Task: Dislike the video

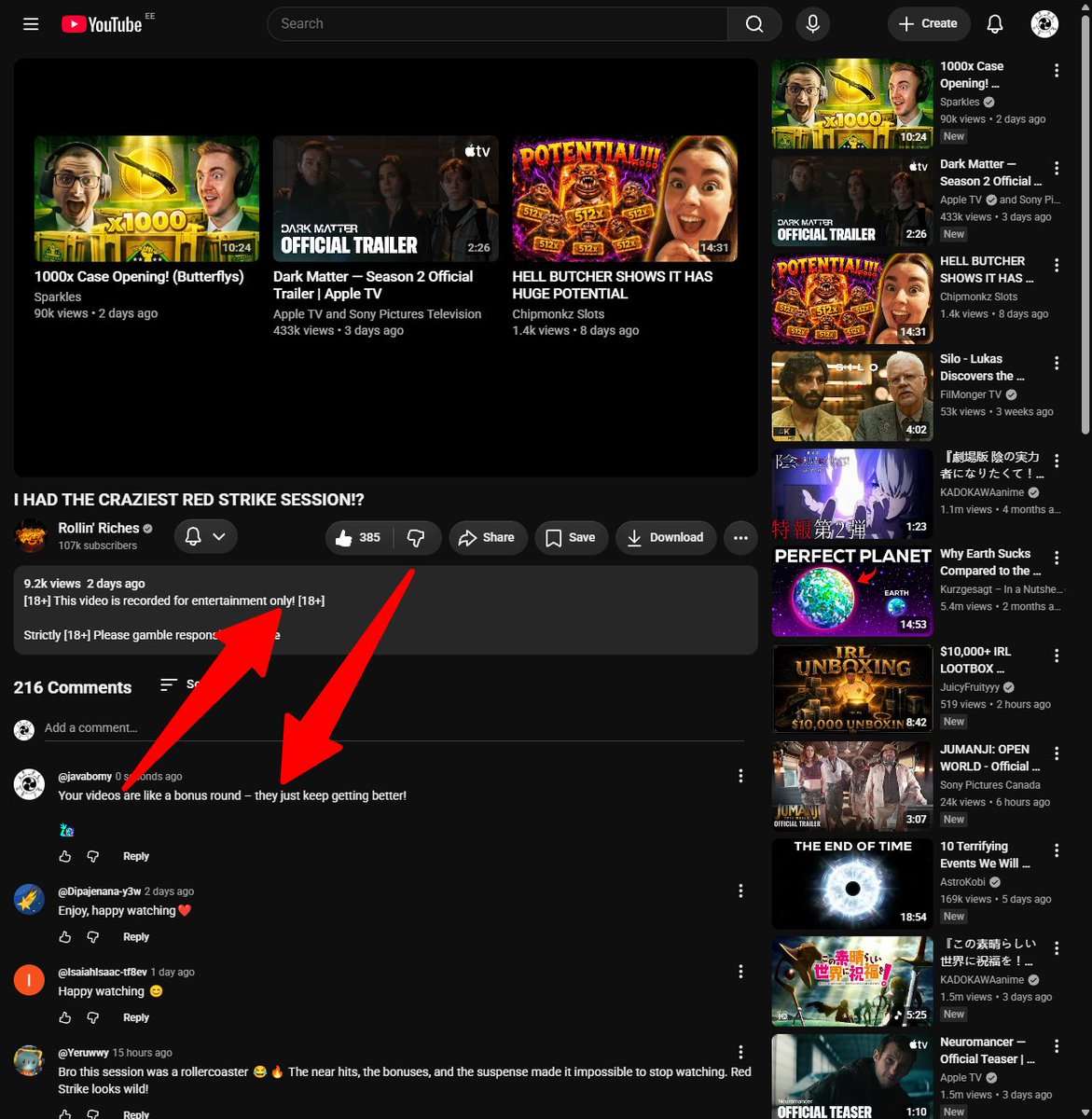Action: point(417,537)
